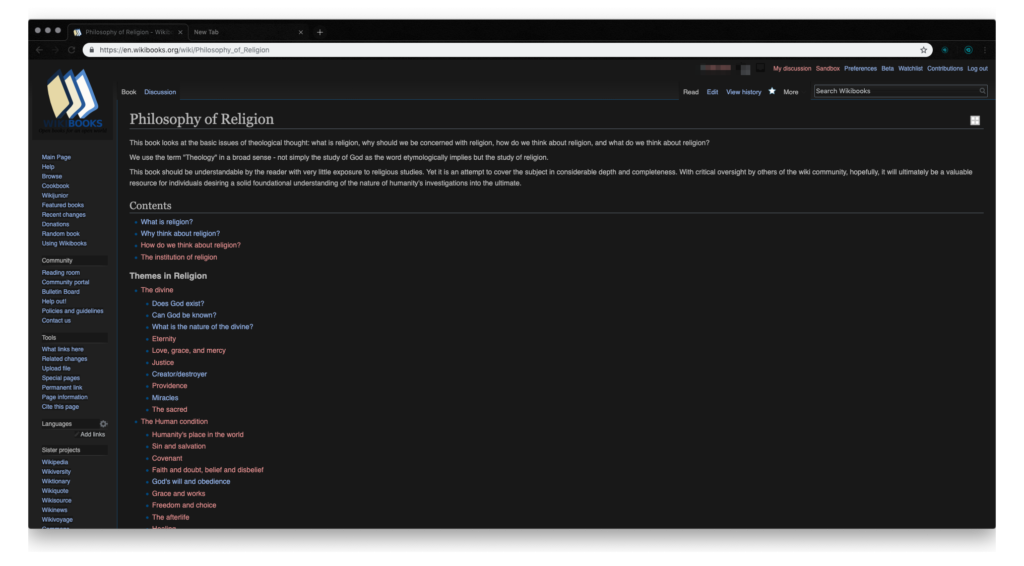Open a new browser tab with plus button

(x=320, y=32)
